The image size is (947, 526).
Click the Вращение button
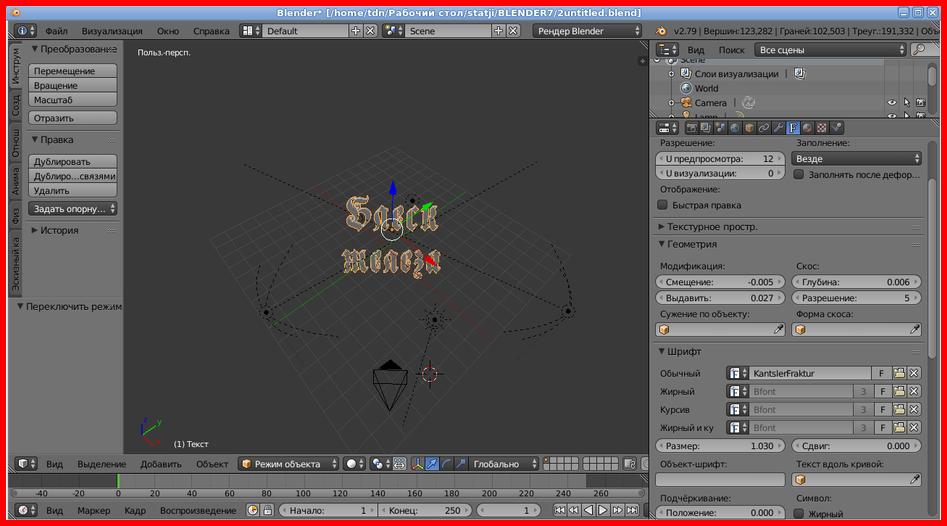72,85
